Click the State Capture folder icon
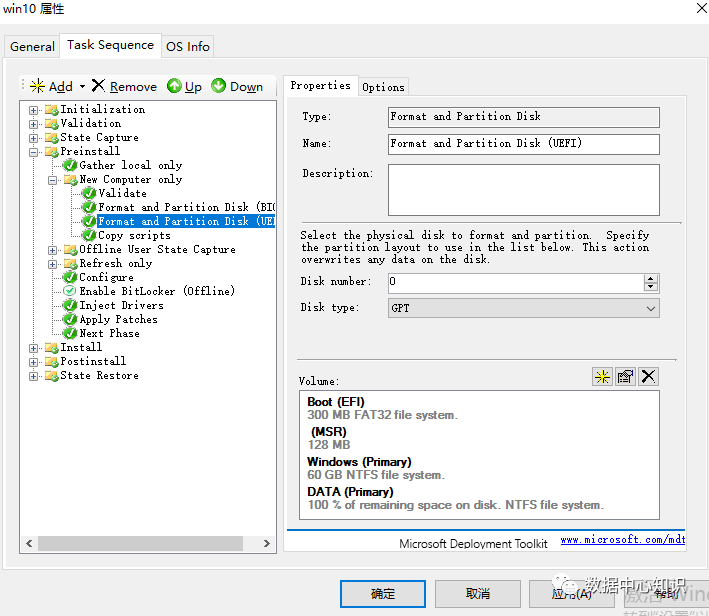The width and height of the screenshot is (709, 616). click(52, 138)
